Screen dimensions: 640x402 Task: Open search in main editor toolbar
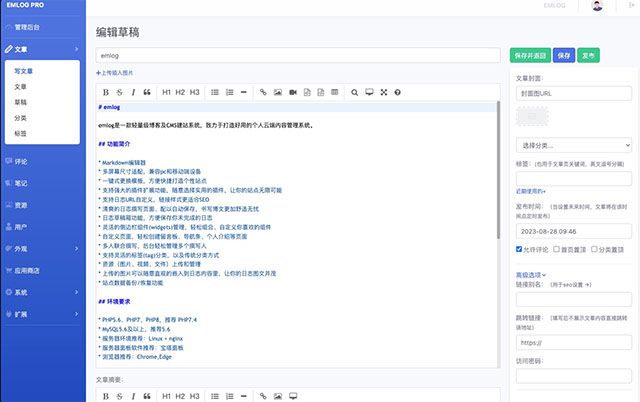pyautogui.click(x=355, y=93)
